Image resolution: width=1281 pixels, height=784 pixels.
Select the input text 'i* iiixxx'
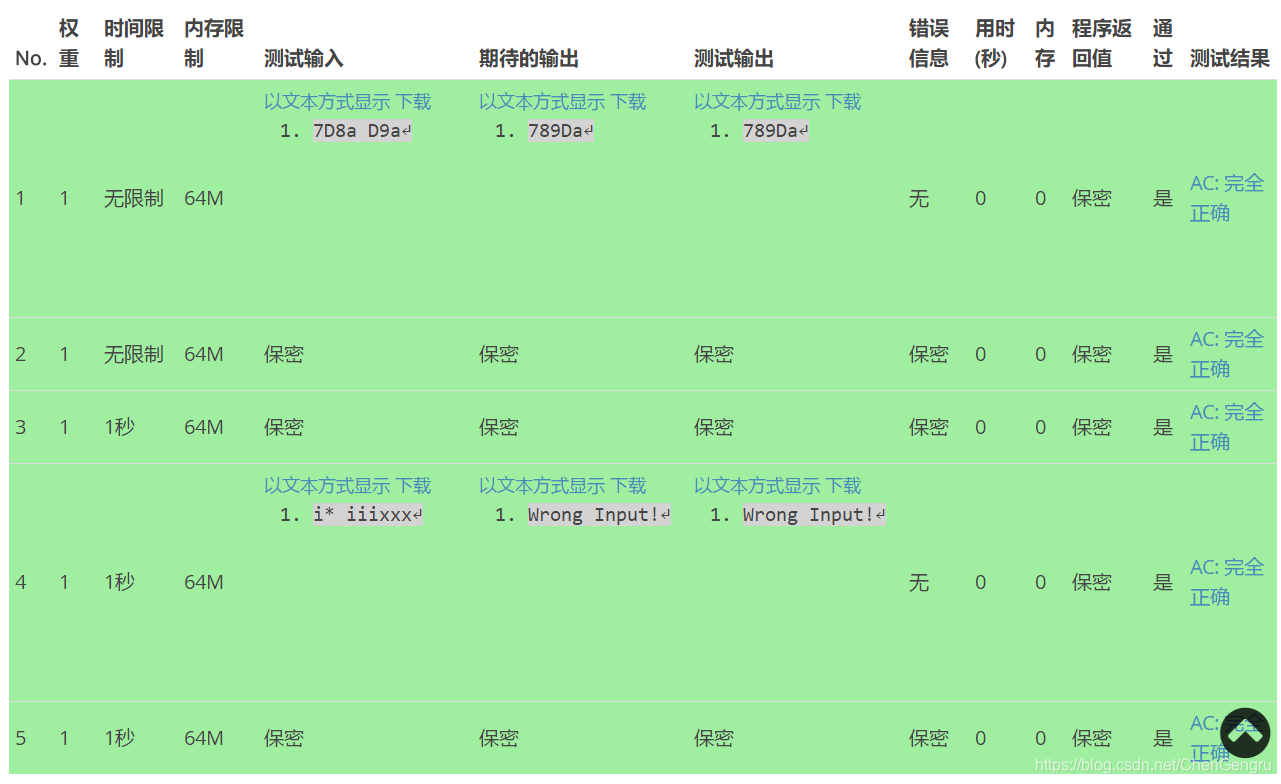coord(368,515)
